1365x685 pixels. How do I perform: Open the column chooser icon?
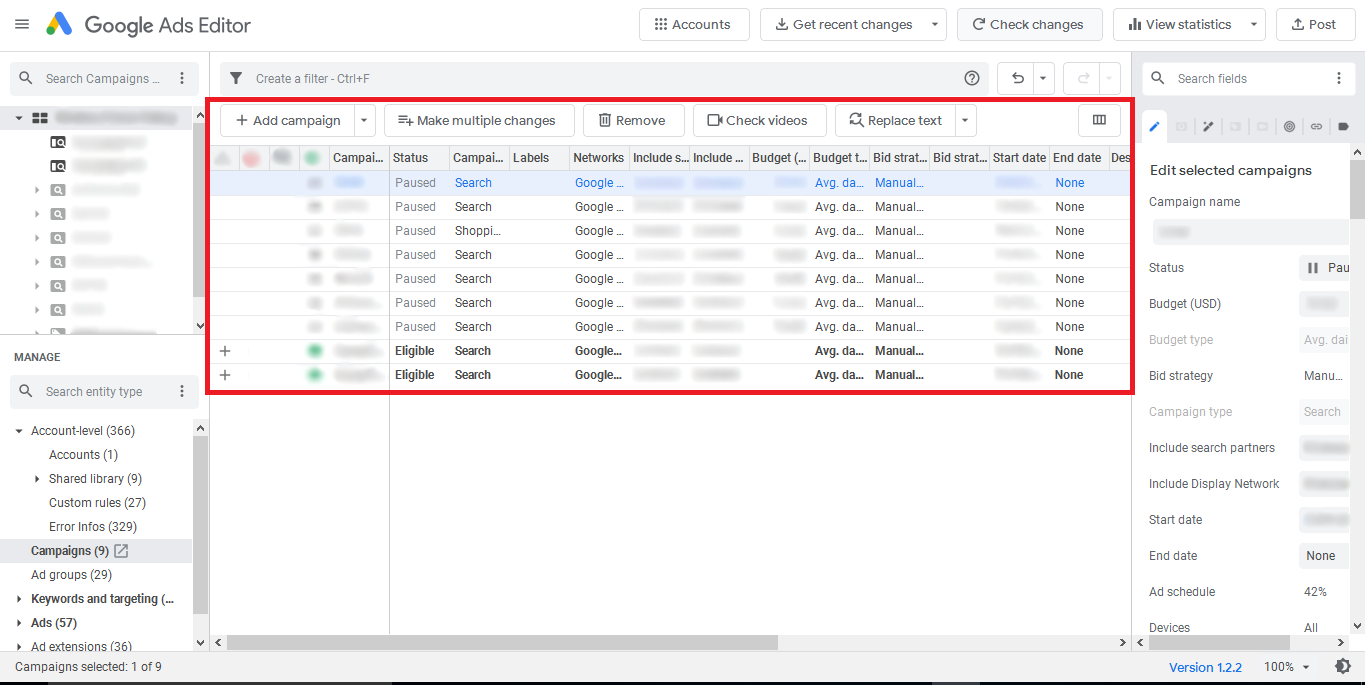[1099, 121]
